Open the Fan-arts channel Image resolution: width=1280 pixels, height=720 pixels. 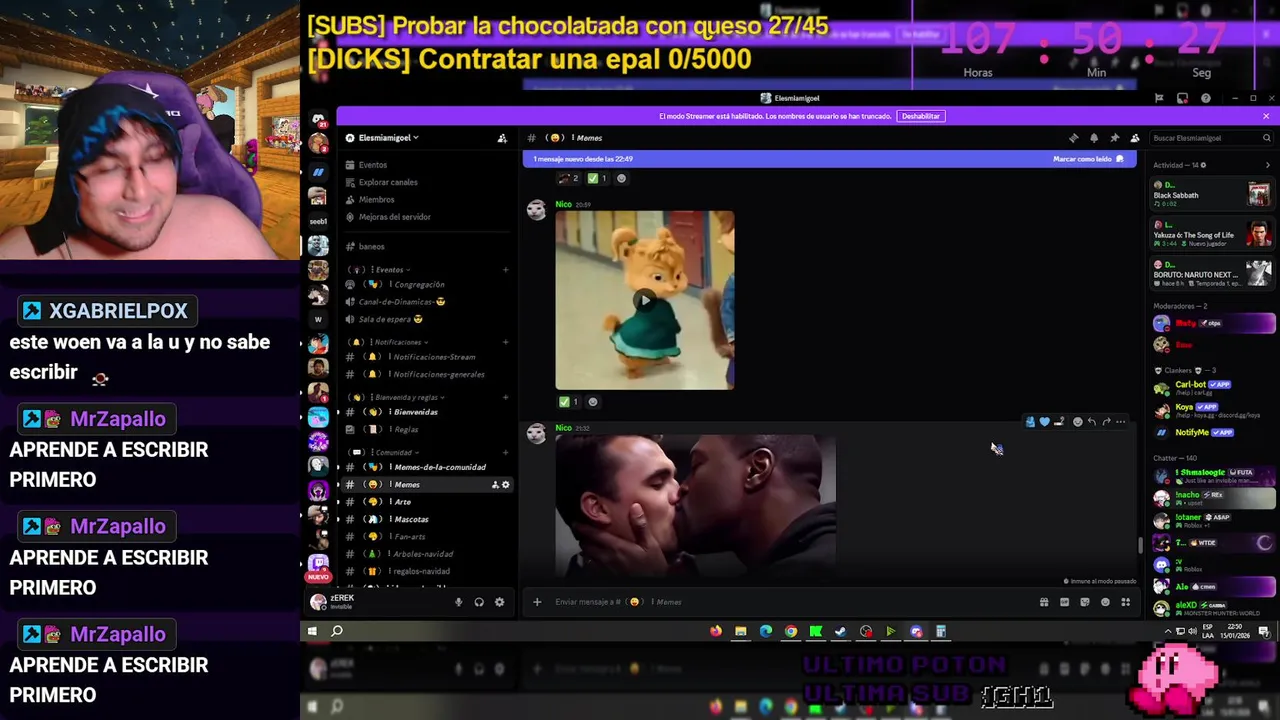coord(408,537)
